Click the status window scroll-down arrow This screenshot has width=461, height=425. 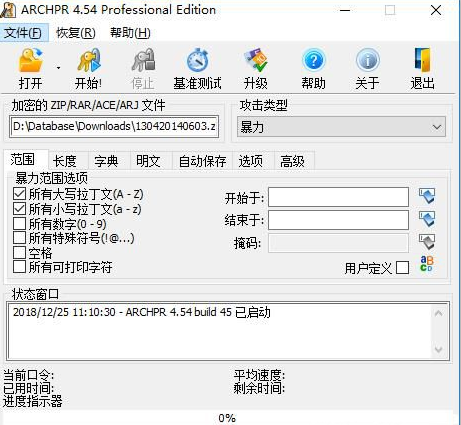(439, 349)
